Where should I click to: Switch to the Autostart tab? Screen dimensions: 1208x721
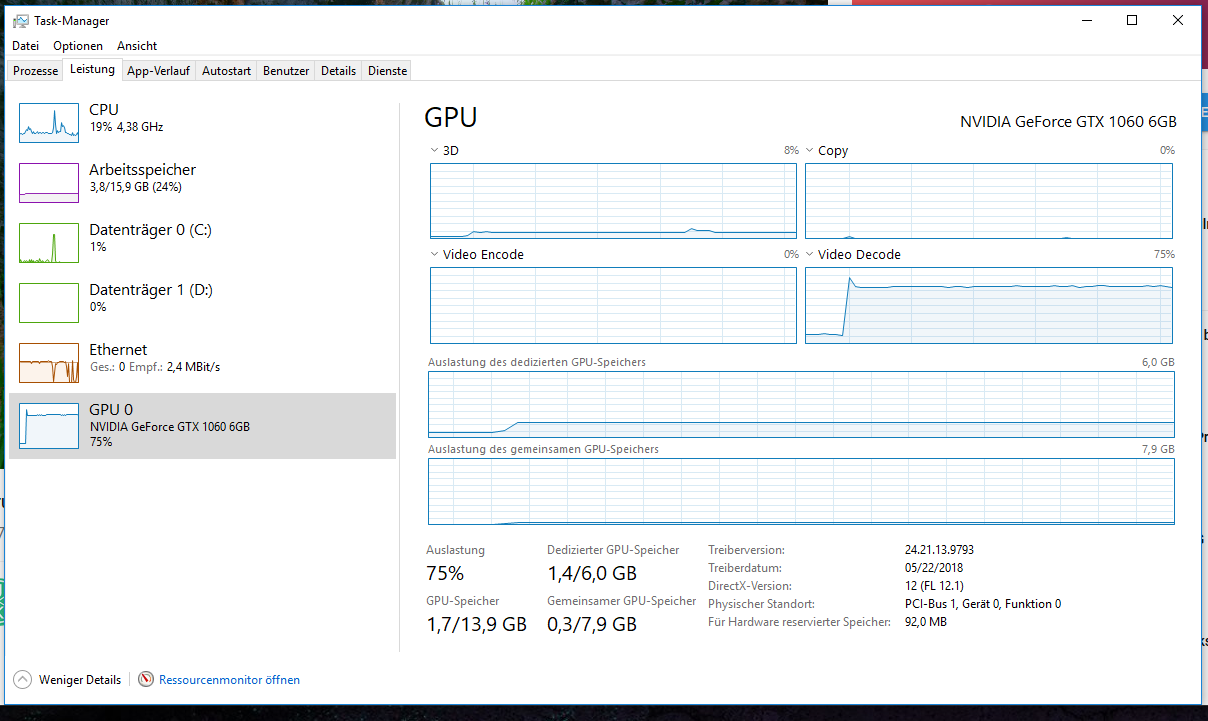click(x=226, y=71)
